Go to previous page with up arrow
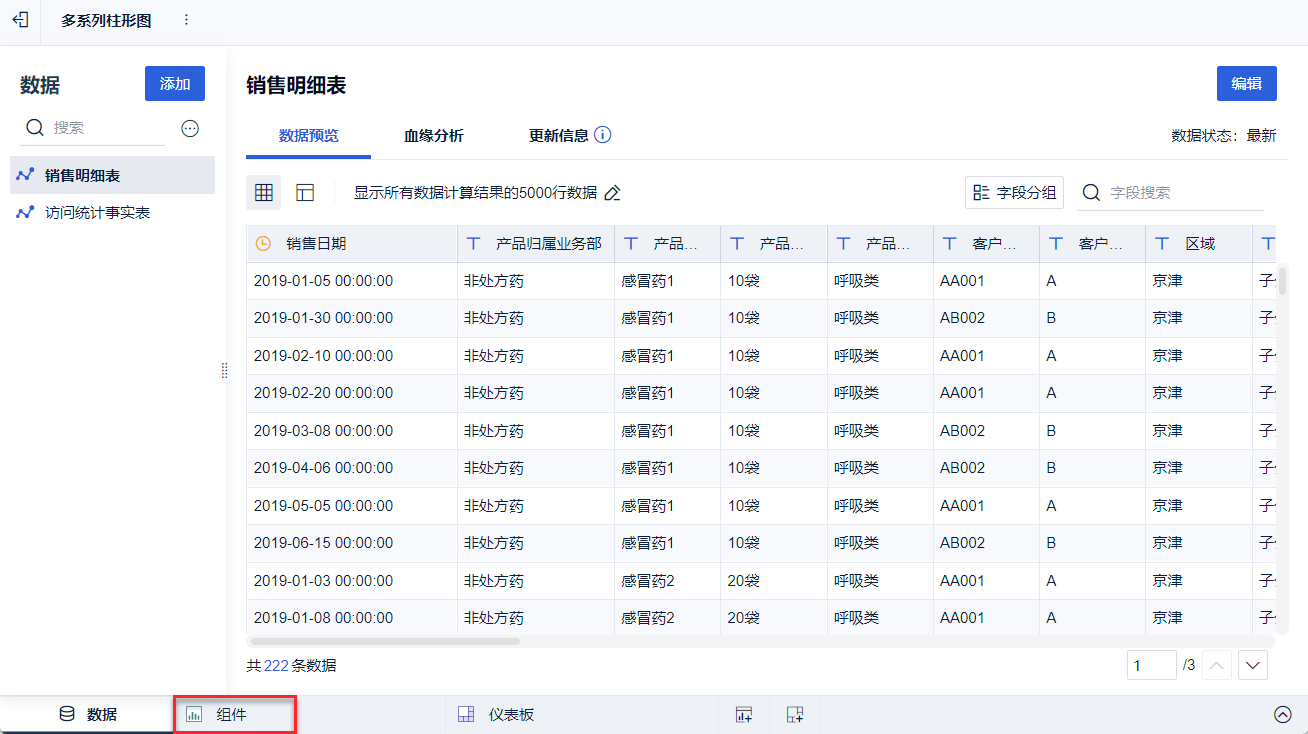 (x=1216, y=665)
